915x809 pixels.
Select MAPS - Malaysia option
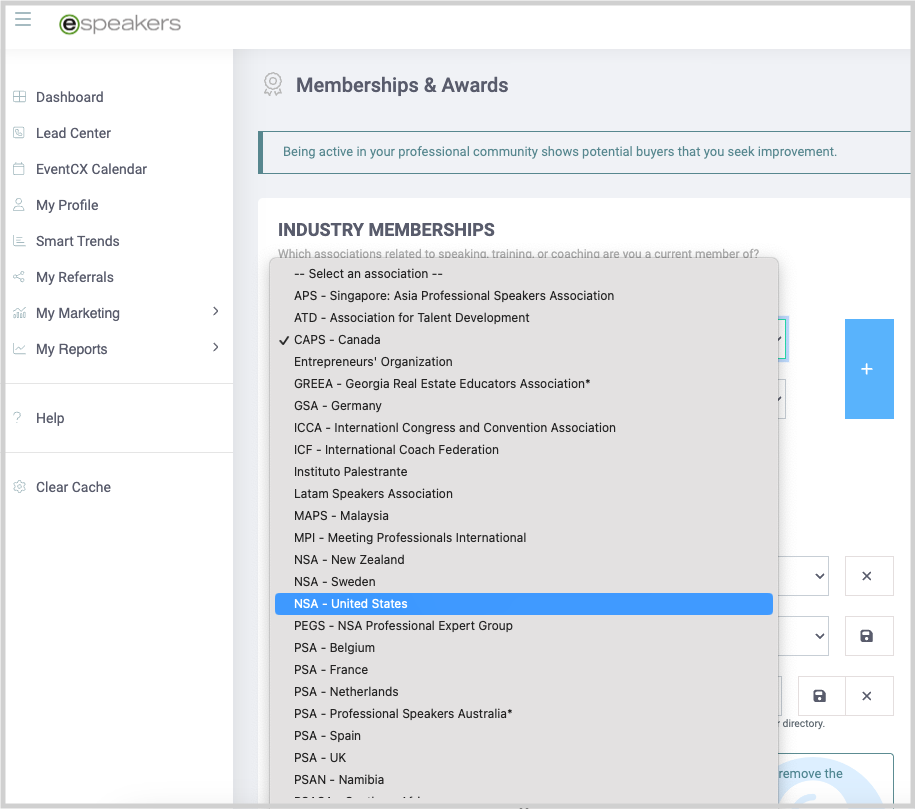[523, 516]
